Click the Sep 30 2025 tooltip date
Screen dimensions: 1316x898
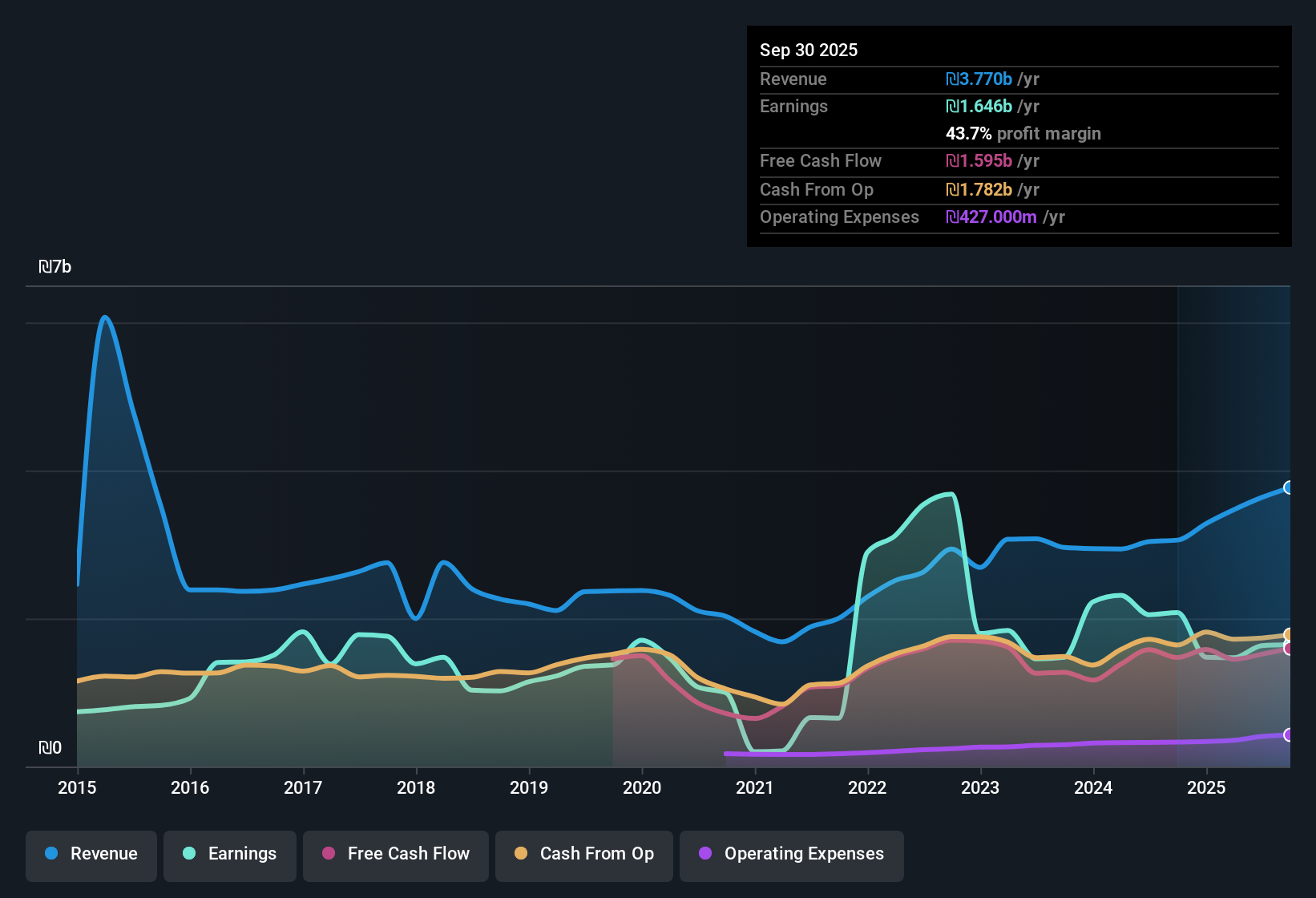click(x=809, y=50)
